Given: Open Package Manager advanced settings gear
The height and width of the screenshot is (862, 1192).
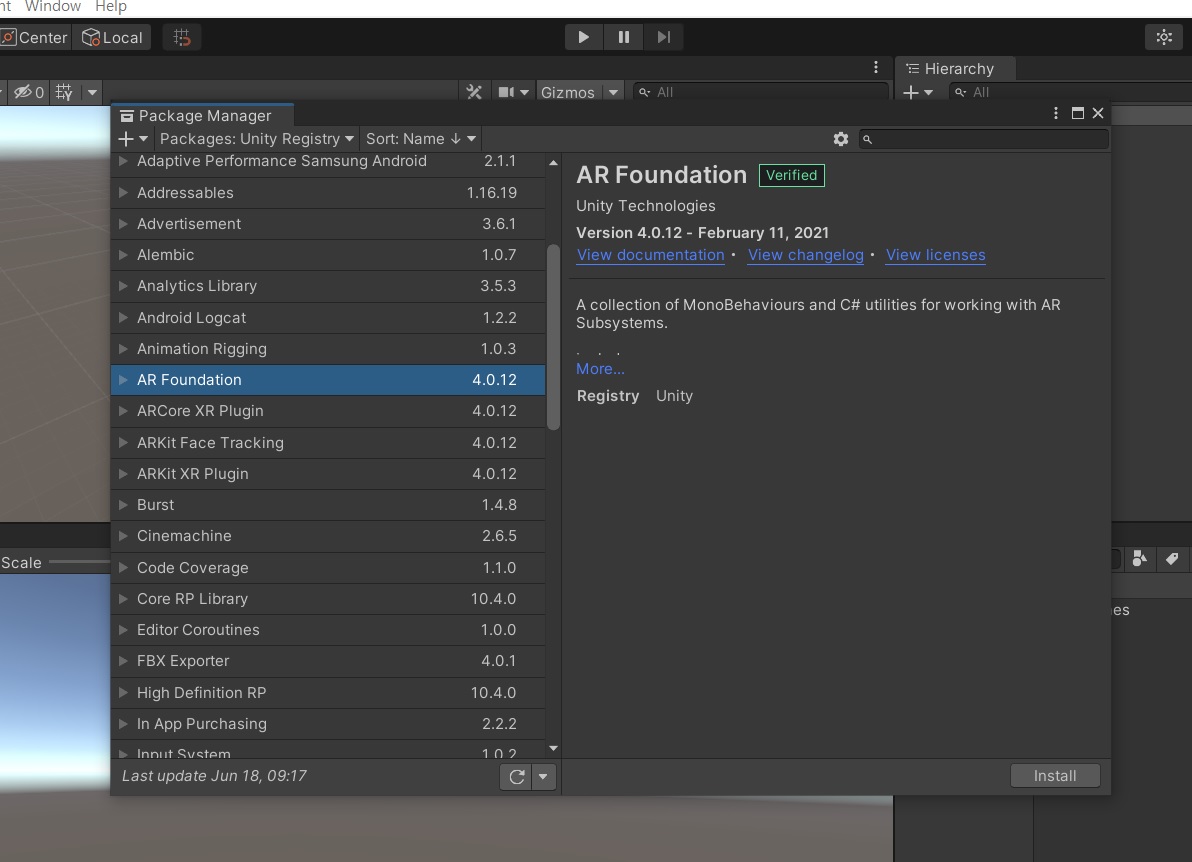Looking at the screenshot, I should point(841,138).
